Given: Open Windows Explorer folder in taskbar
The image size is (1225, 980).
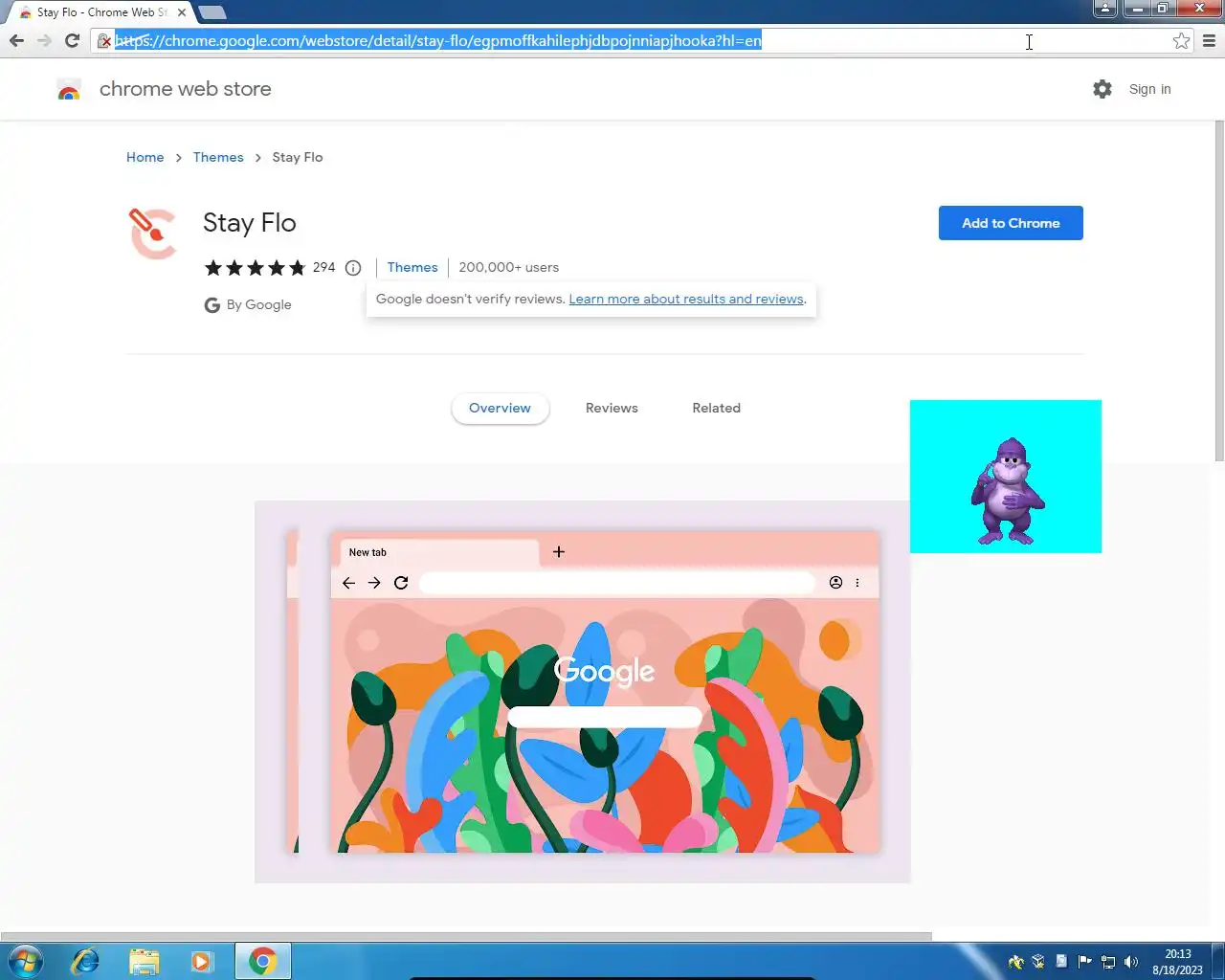Looking at the screenshot, I should tap(144, 961).
